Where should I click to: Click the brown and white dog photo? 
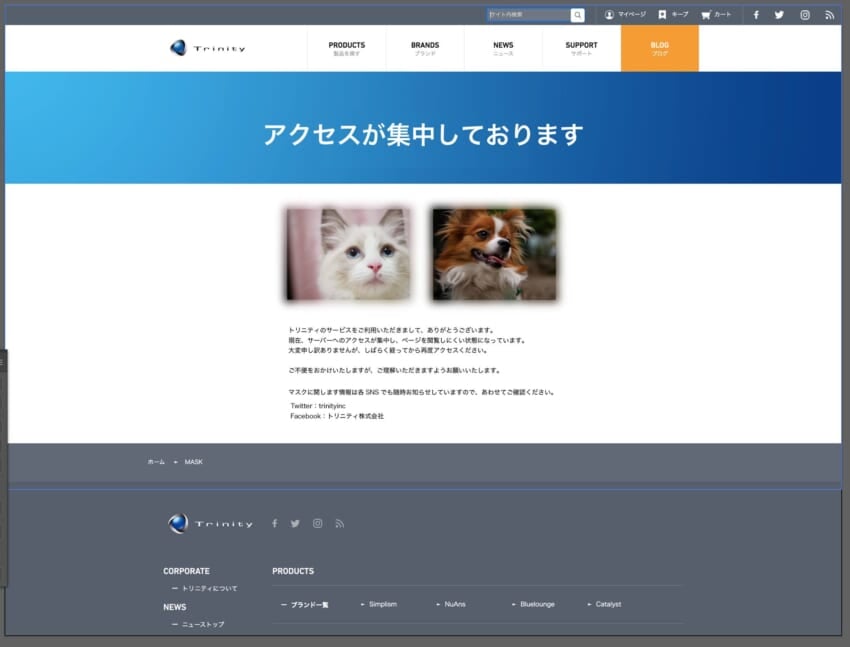494,254
